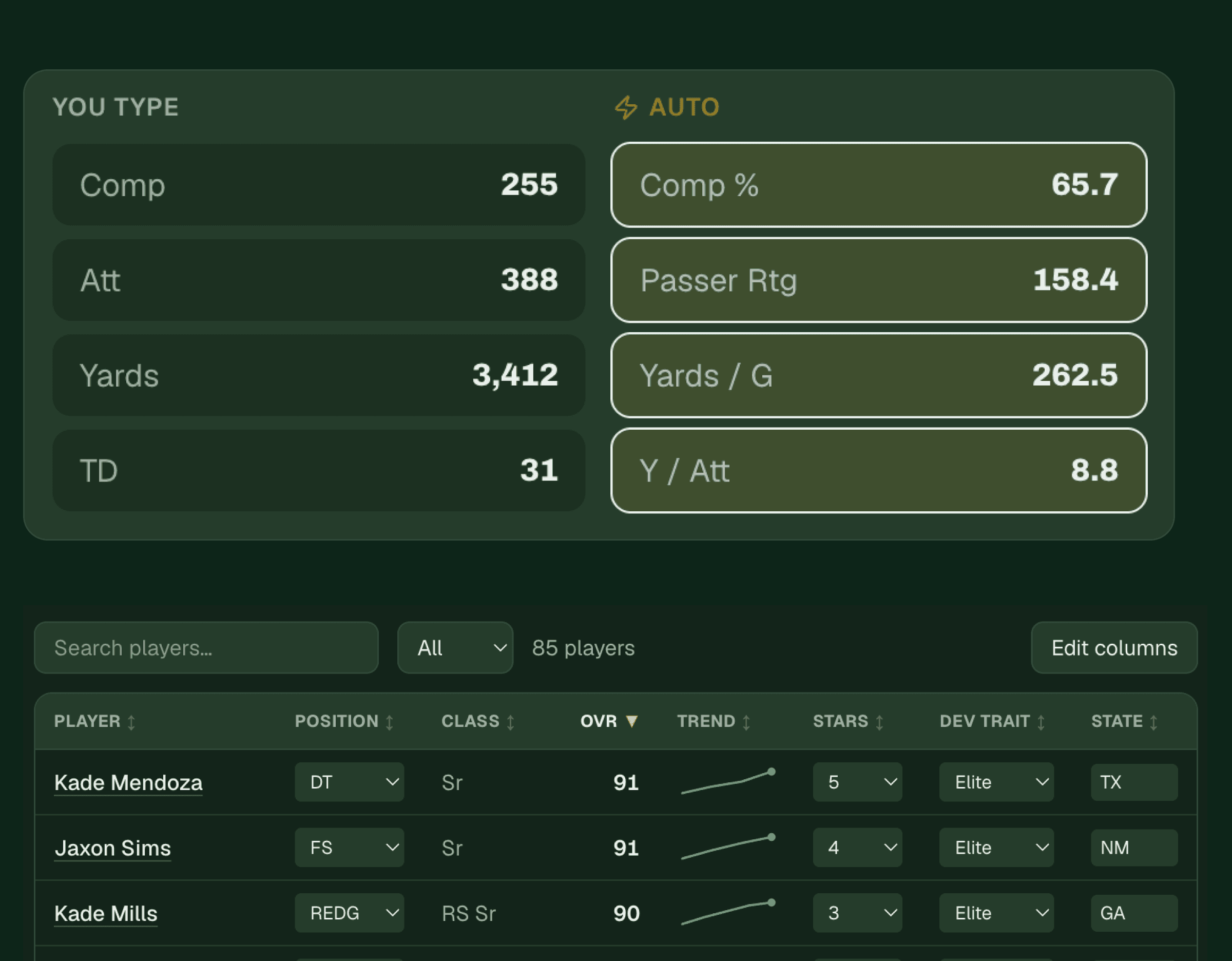Click the PLAYER column header
Viewport: 1232px width, 961px height.
point(95,721)
